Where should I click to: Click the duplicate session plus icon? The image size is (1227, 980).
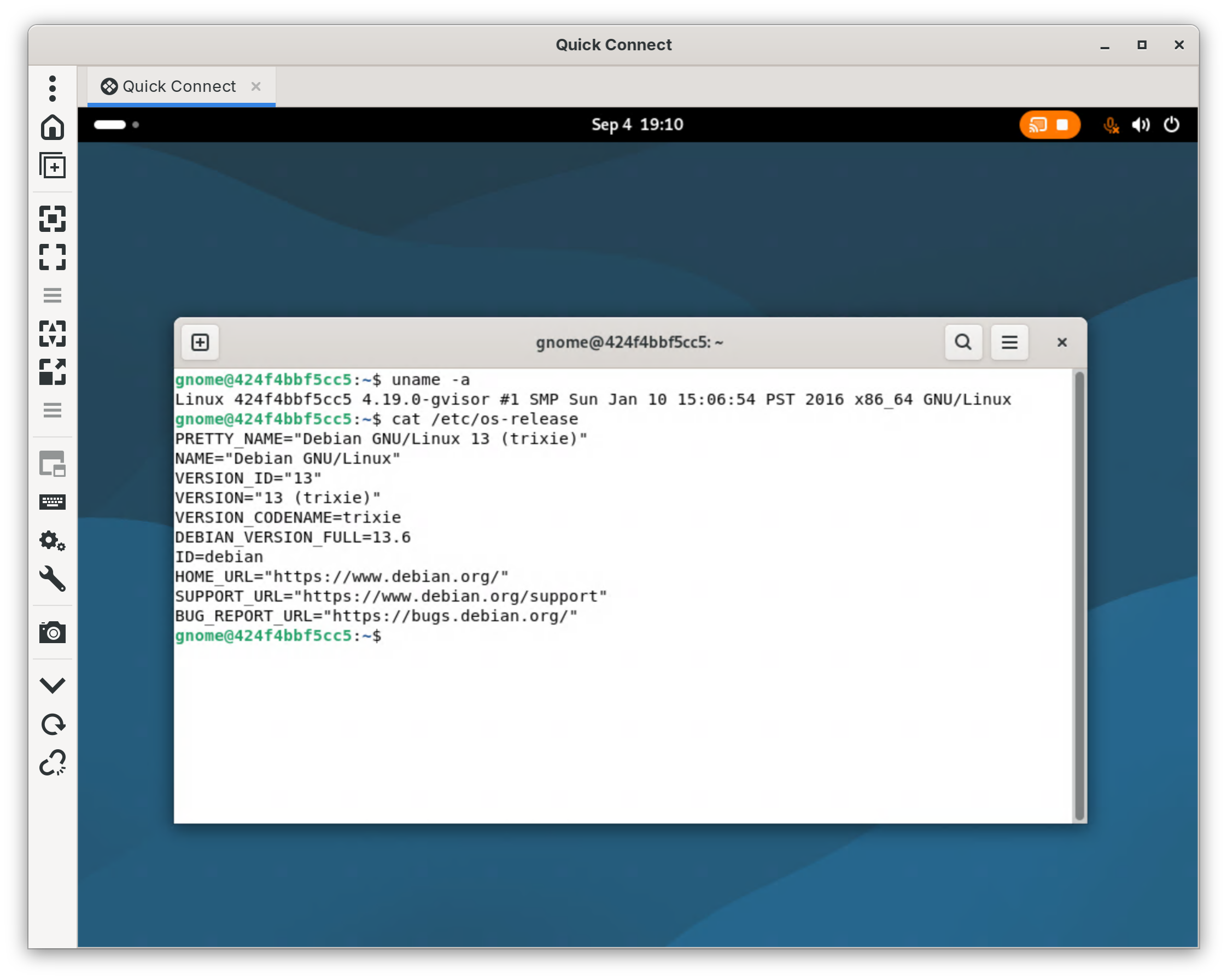click(52, 166)
